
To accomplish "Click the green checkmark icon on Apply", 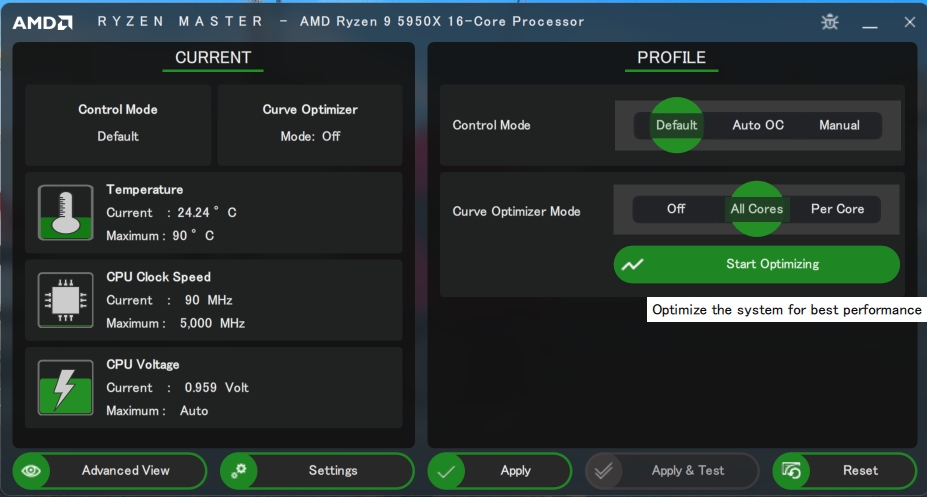I will click(448, 471).
